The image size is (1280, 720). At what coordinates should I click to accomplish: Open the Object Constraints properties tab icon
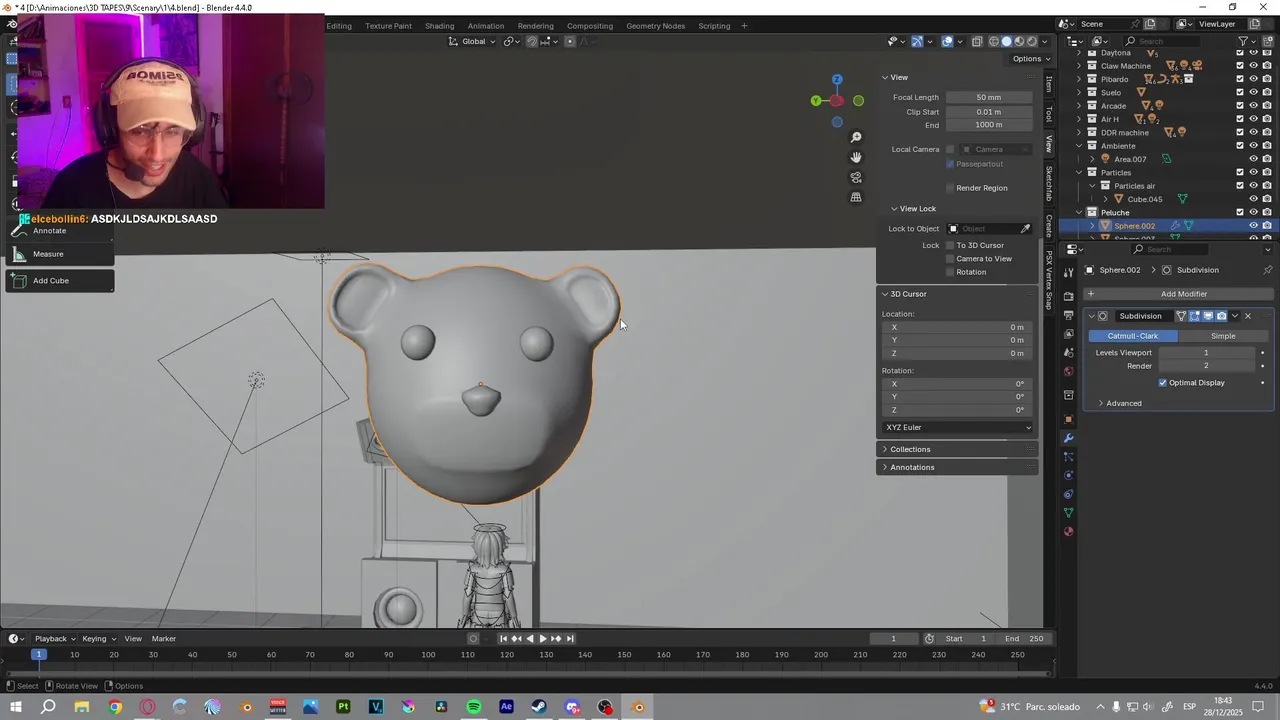pyautogui.click(x=1068, y=494)
